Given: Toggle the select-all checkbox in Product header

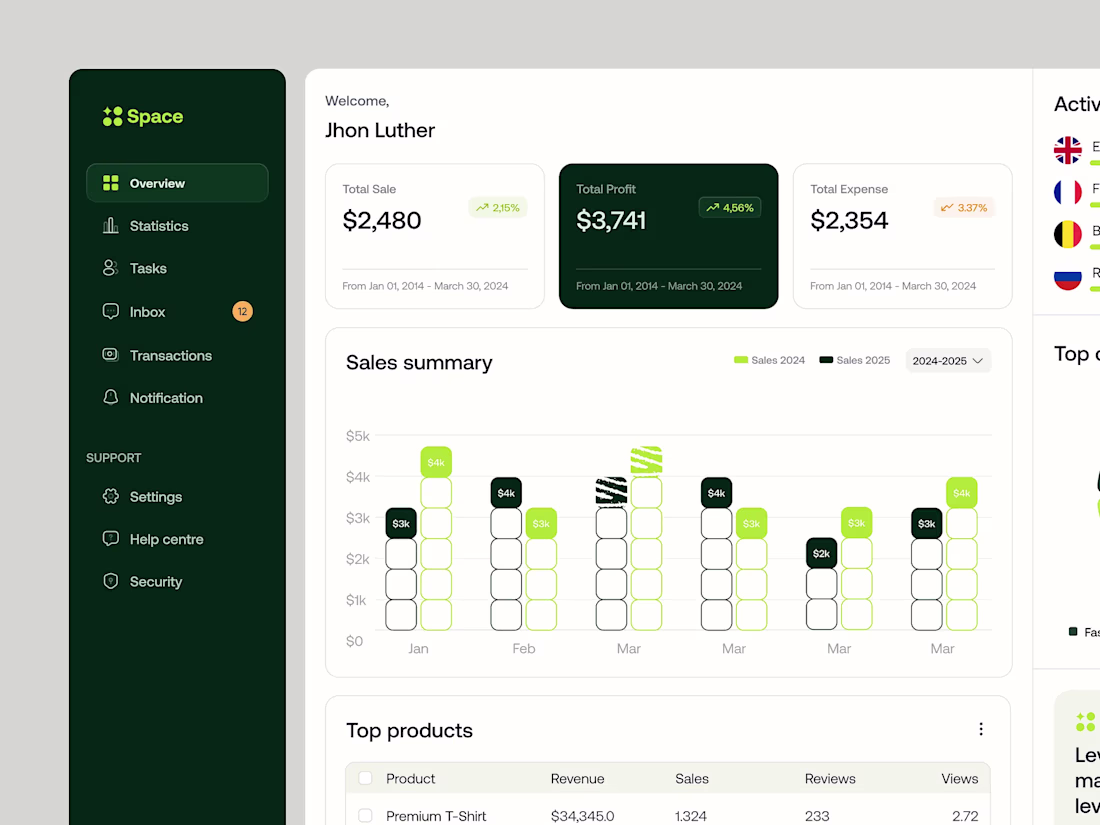Looking at the screenshot, I should point(365,778).
